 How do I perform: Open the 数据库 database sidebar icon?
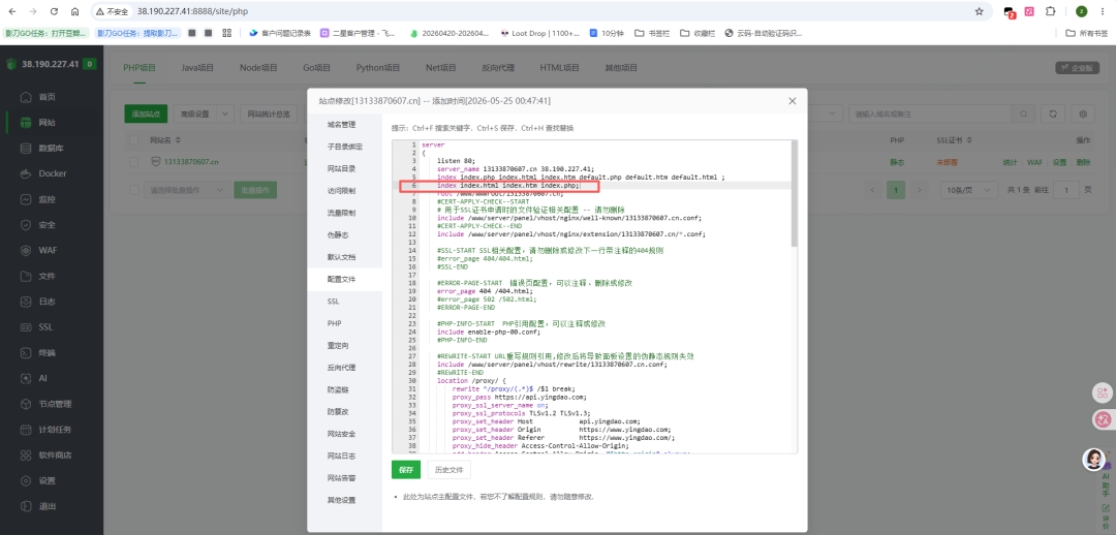pos(26,148)
